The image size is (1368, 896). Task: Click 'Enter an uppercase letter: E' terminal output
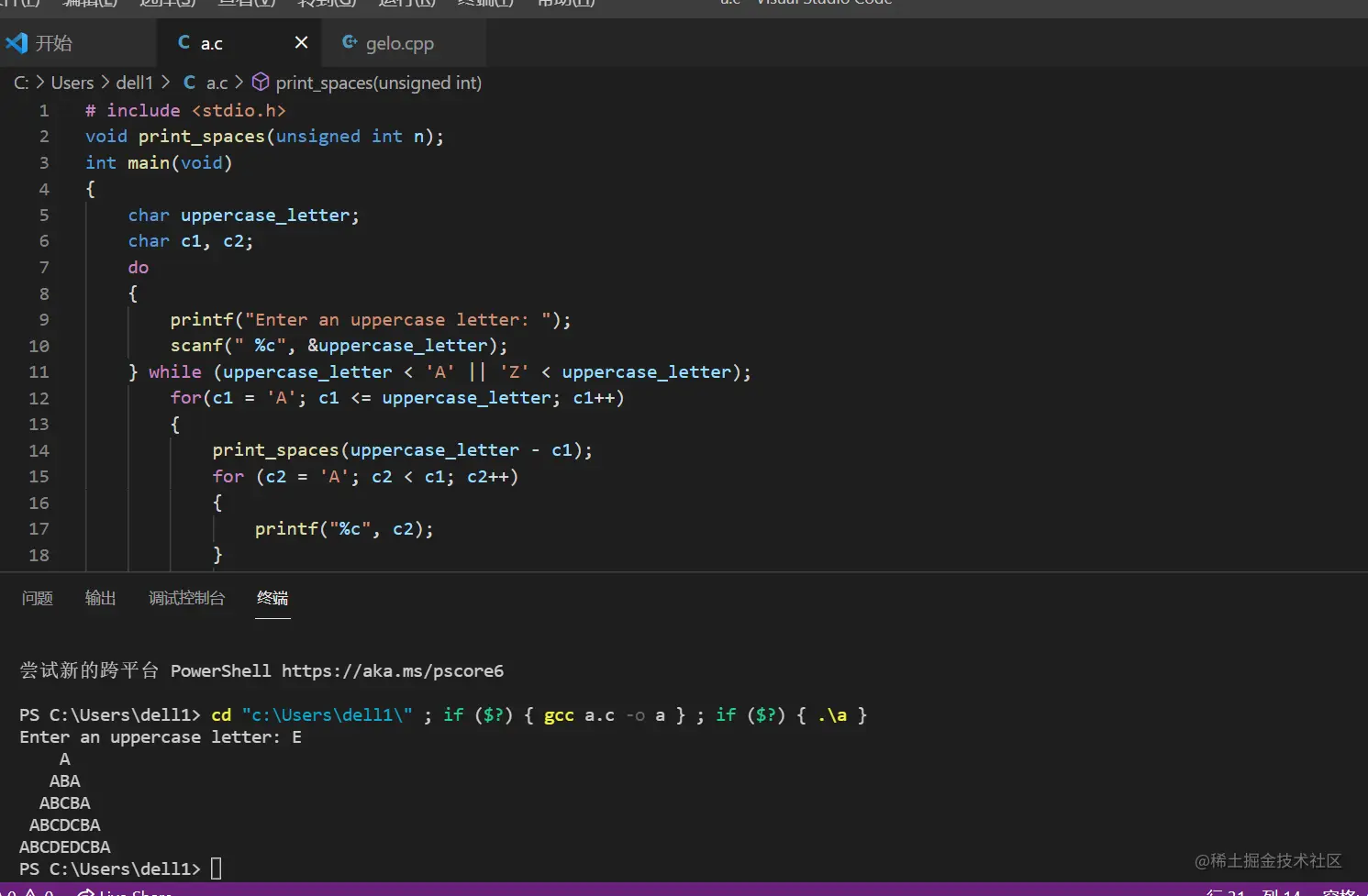161,736
